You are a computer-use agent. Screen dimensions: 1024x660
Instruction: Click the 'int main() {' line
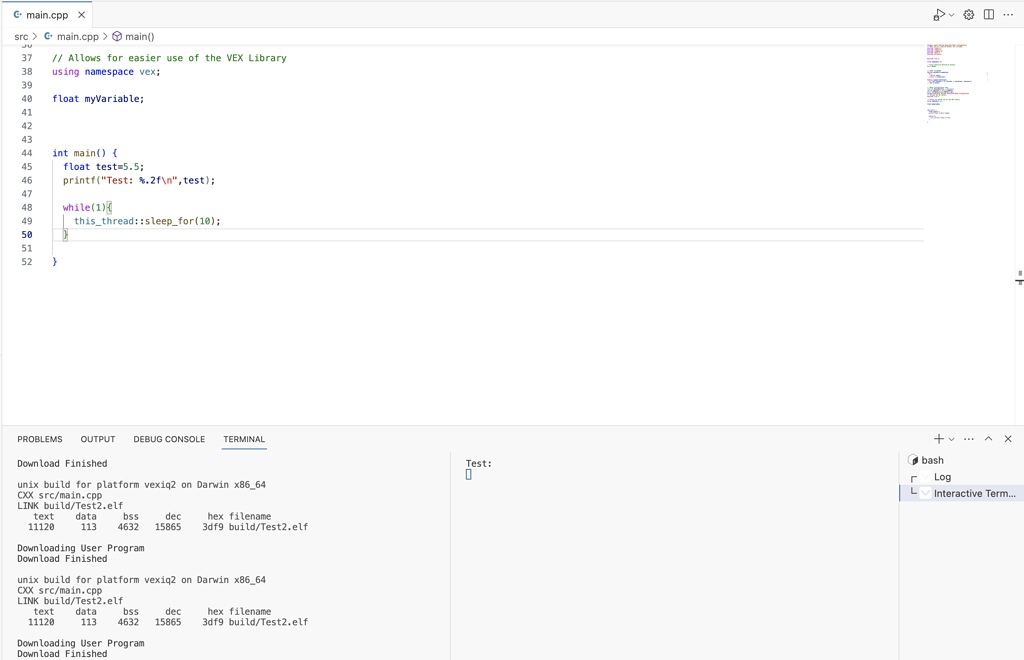coord(85,153)
